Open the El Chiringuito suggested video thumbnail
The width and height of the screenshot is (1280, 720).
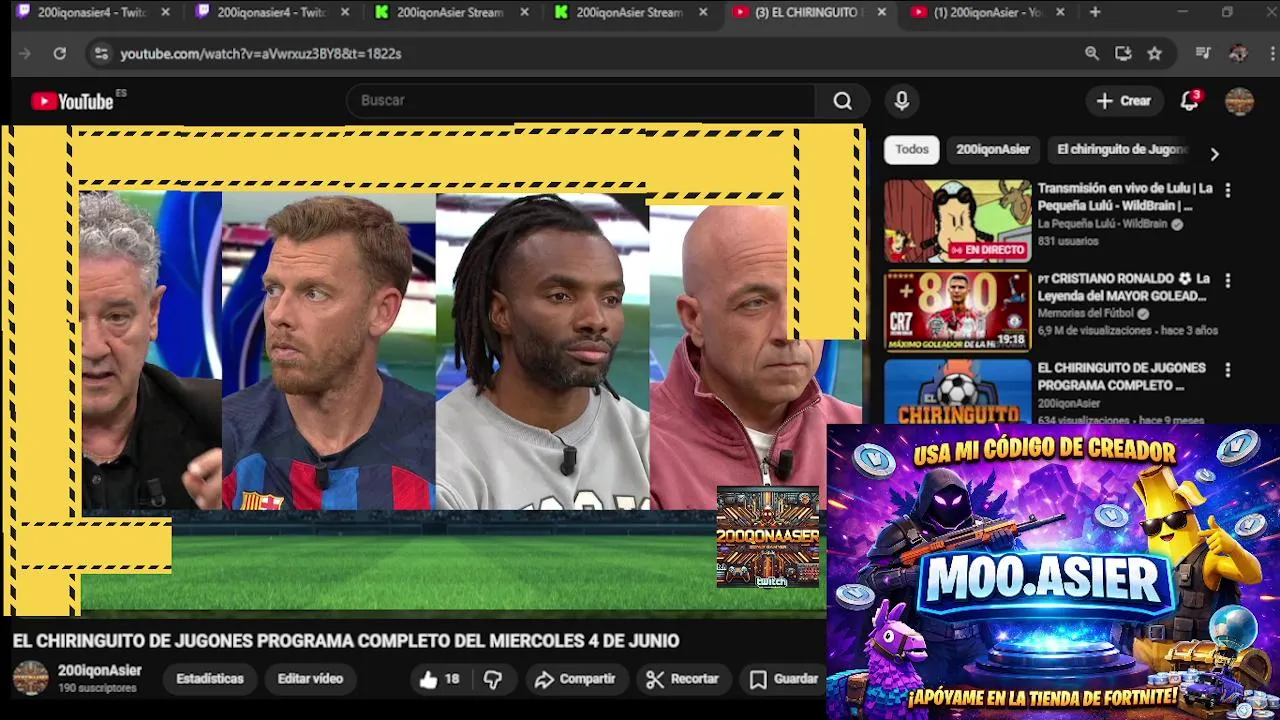click(957, 392)
